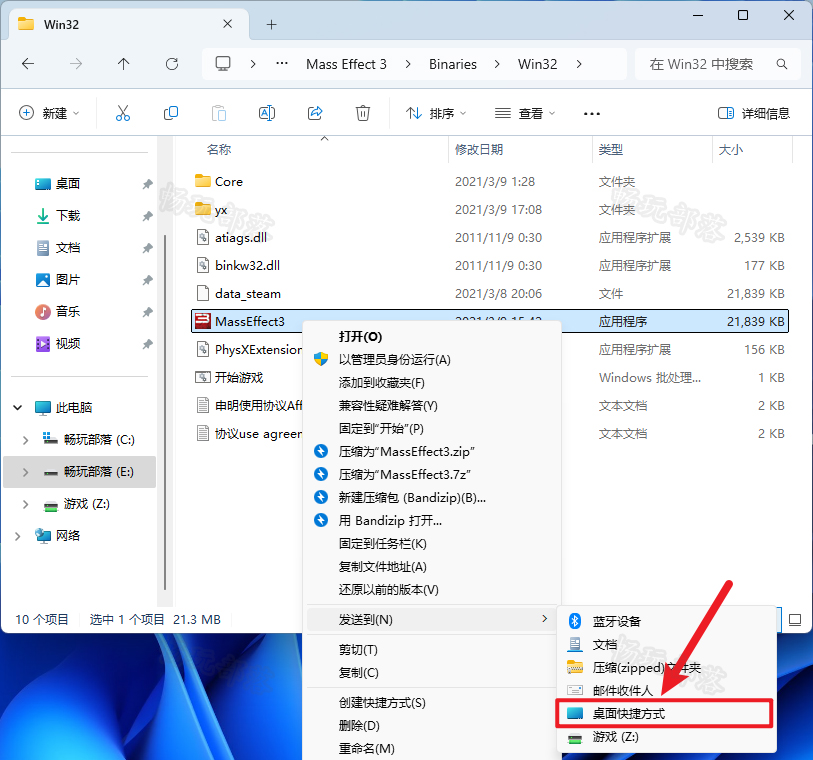
Task: Click the compressed zipped folder icon
Action: (x=574, y=667)
